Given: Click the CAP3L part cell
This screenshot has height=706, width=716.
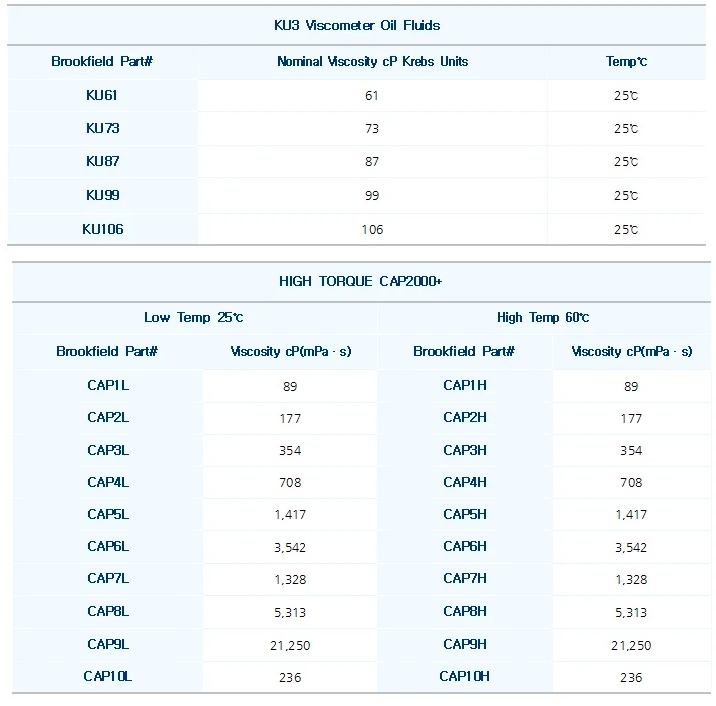Looking at the screenshot, I should click(x=107, y=450).
